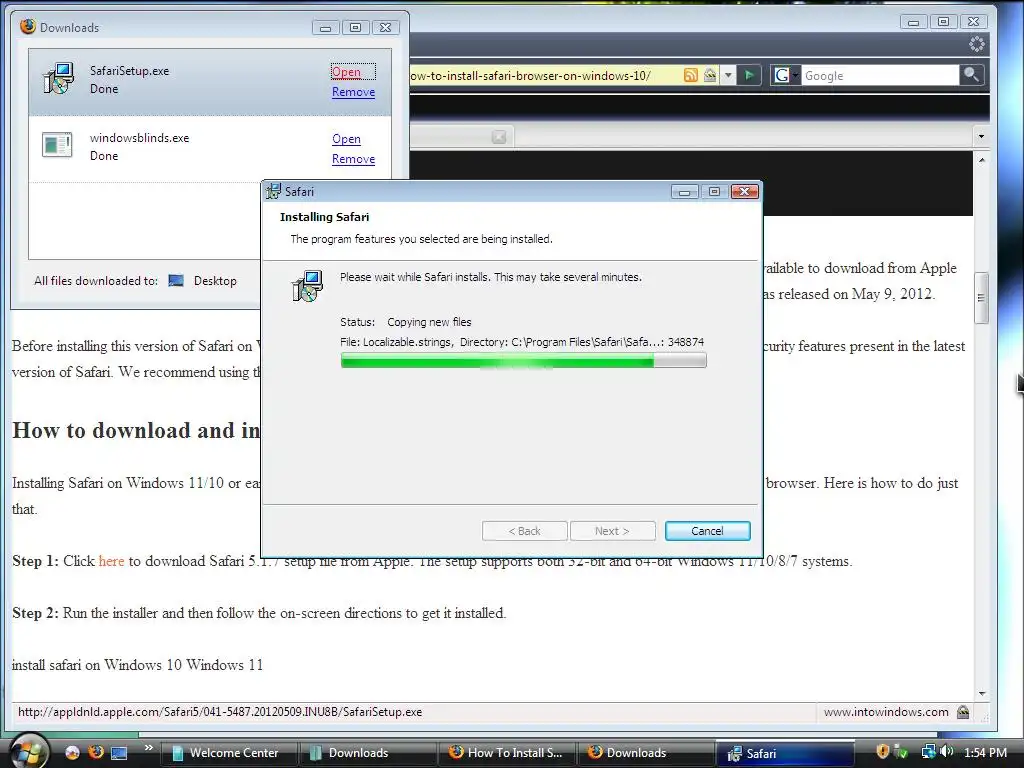Click 'How to download and in' heading
The height and width of the screenshot is (768, 1024).
point(136,430)
